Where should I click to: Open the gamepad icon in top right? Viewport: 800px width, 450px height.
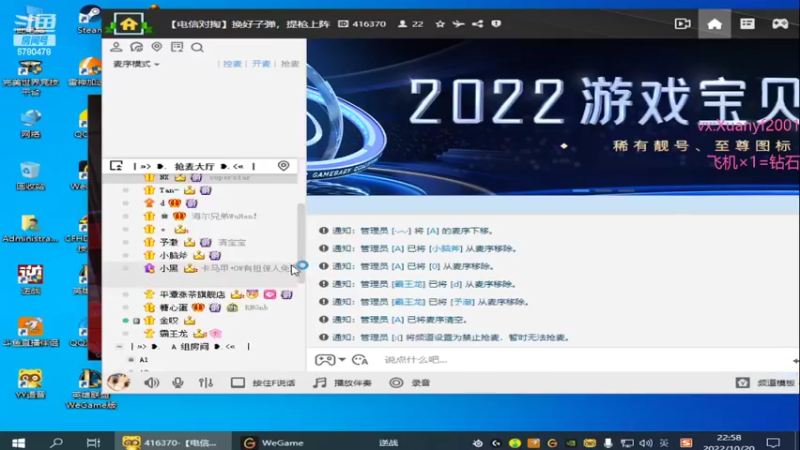click(x=780, y=23)
